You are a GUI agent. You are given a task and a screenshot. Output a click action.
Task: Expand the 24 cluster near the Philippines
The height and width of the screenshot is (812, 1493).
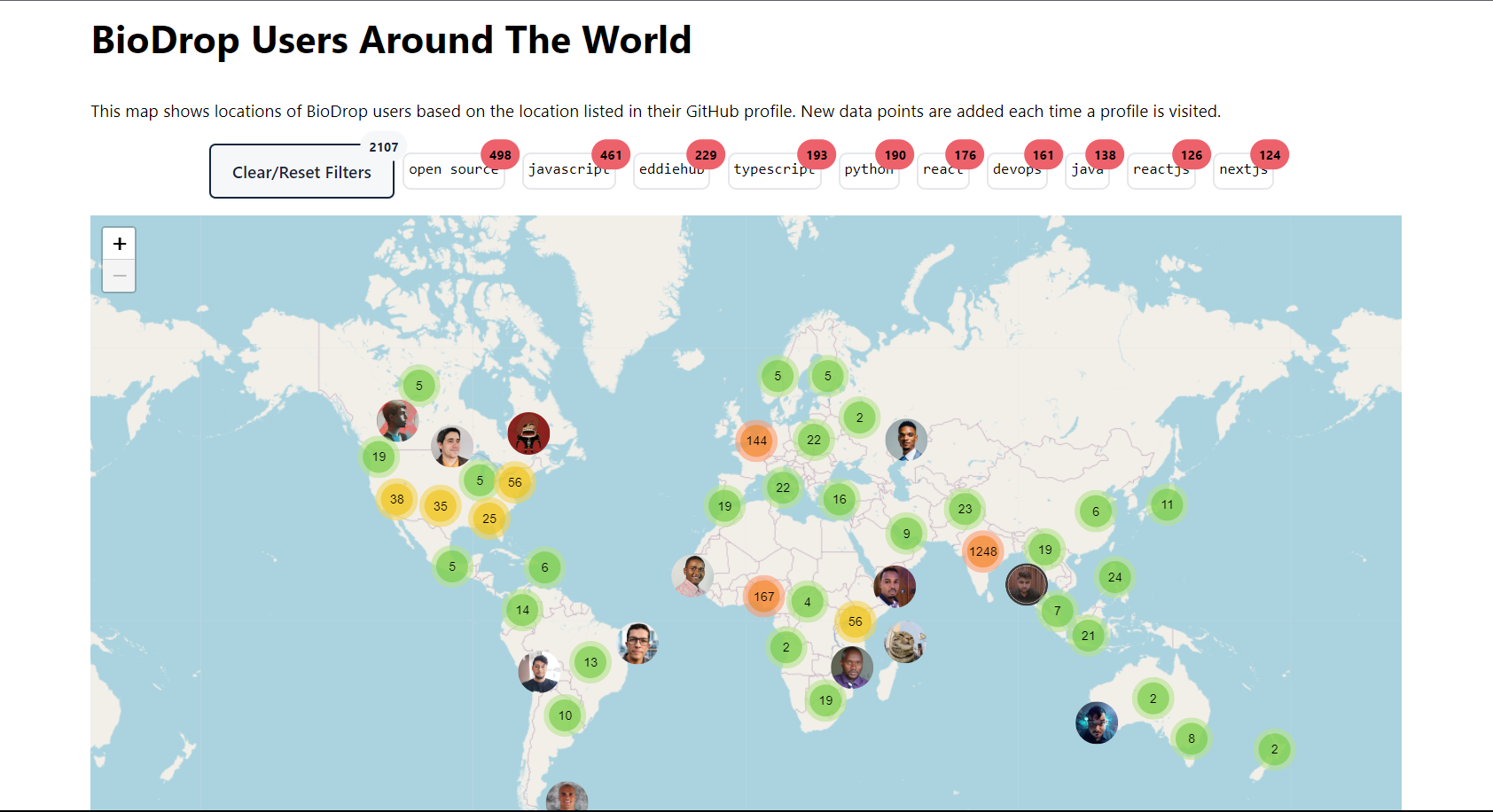[x=1114, y=577]
